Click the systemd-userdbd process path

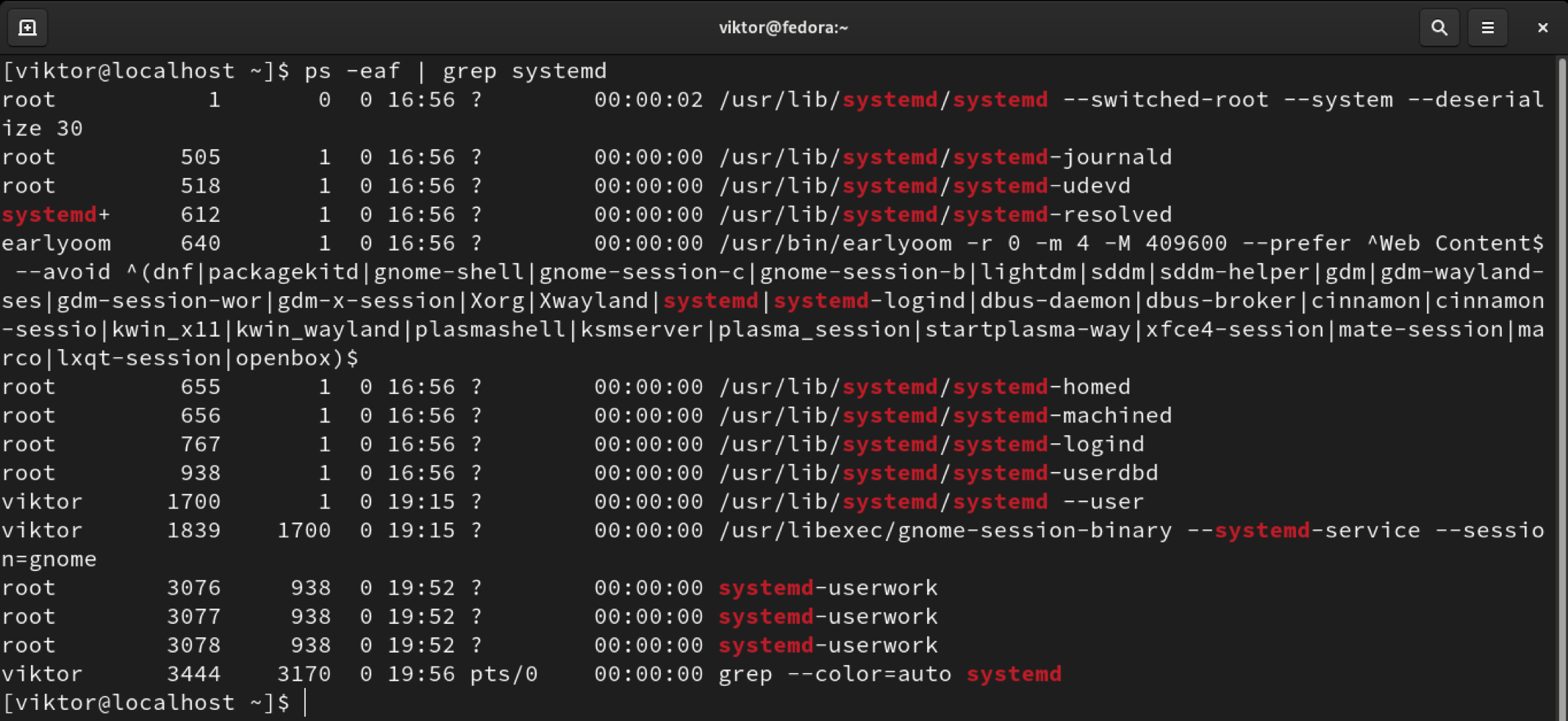[x=938, y=473]
